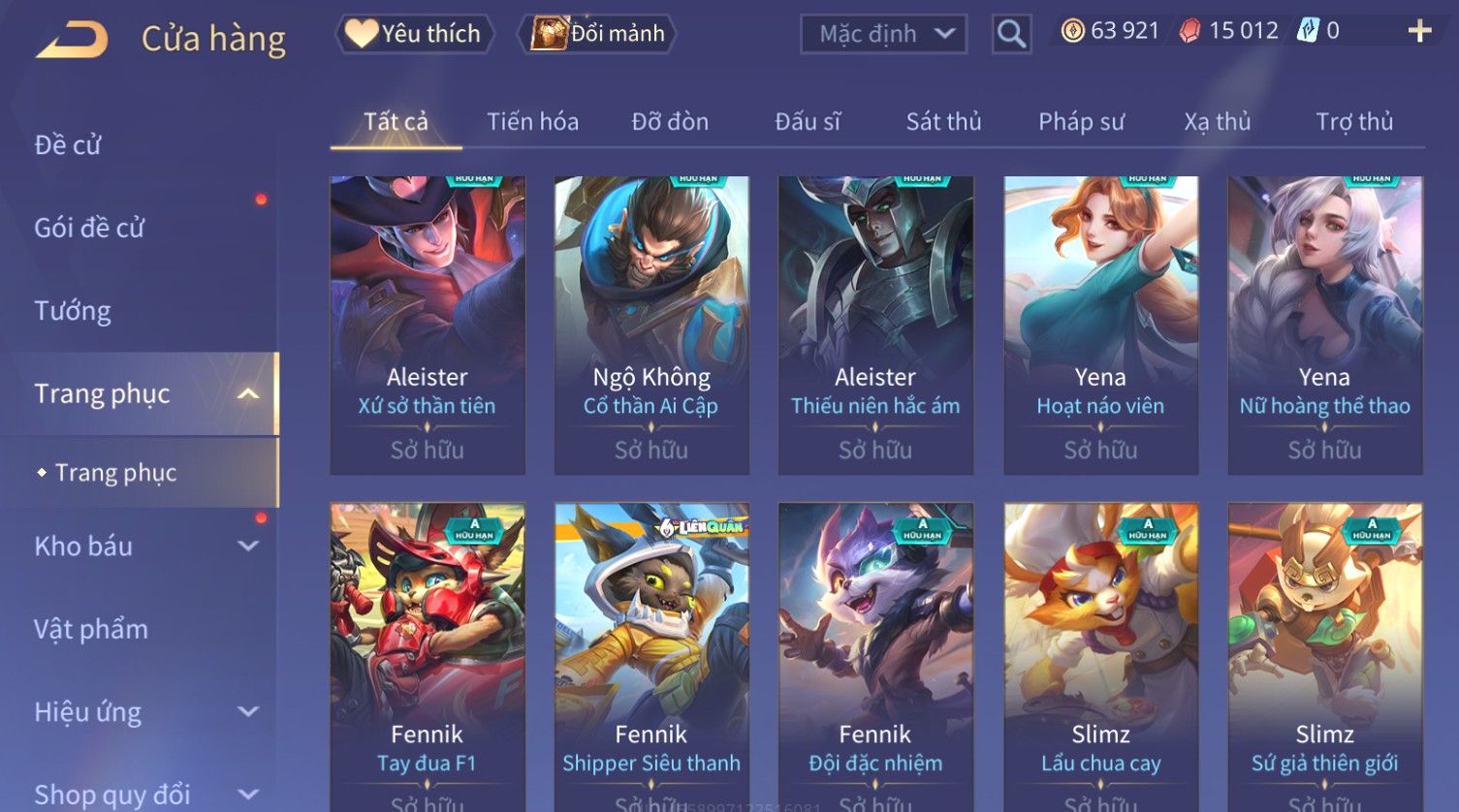The image size is (1459, 812).
Task: Go to the Gói đề cử section
Action: (x=89, y=228)
